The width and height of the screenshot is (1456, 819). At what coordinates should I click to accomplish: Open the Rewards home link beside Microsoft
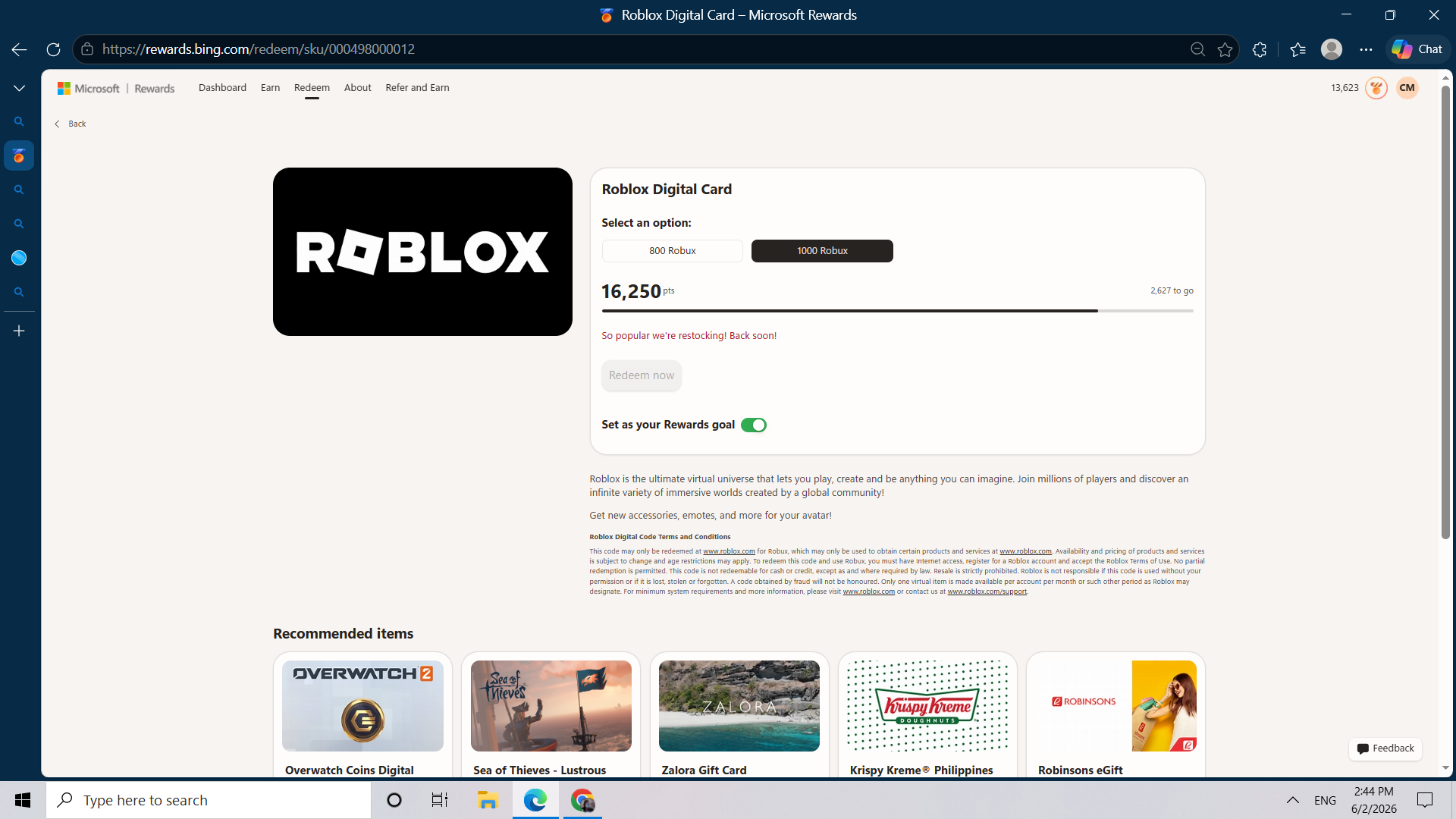pos(155,88)
